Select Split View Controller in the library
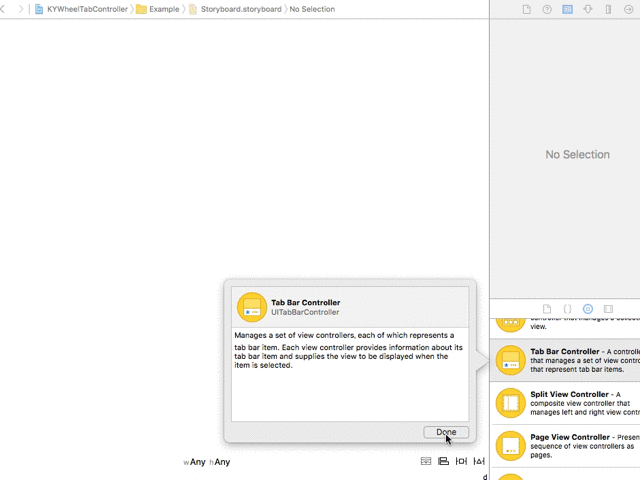640x480 pixels. point(565,403)
